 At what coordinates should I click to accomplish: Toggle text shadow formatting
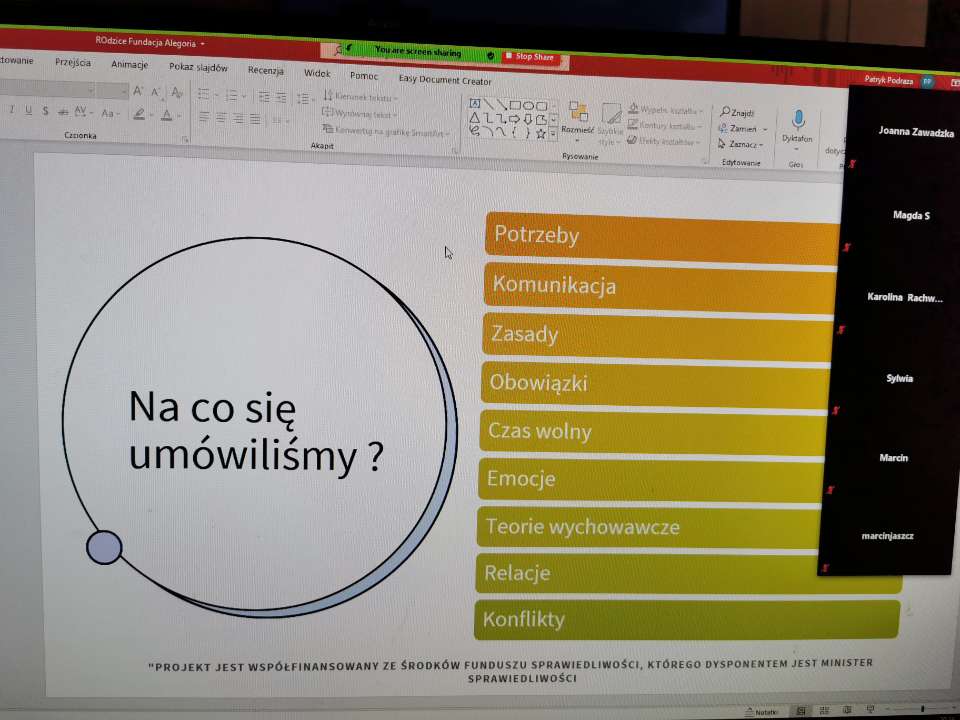(x=45, y=111)
